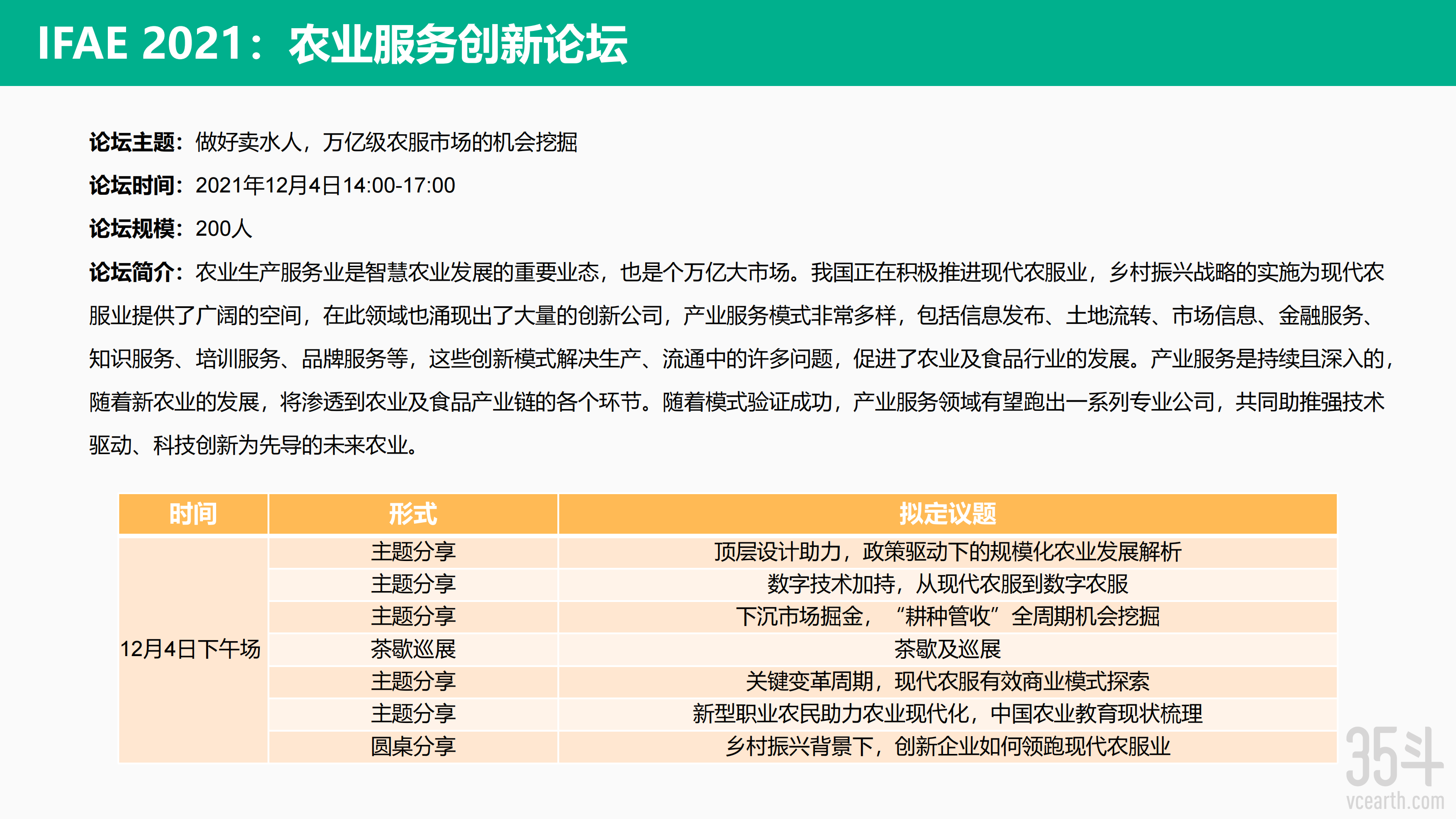Image resolution: width=1456 pixels, height=819 pixels.
Task: Select the label '论坛时间'
Action: [x=131, y=185]
